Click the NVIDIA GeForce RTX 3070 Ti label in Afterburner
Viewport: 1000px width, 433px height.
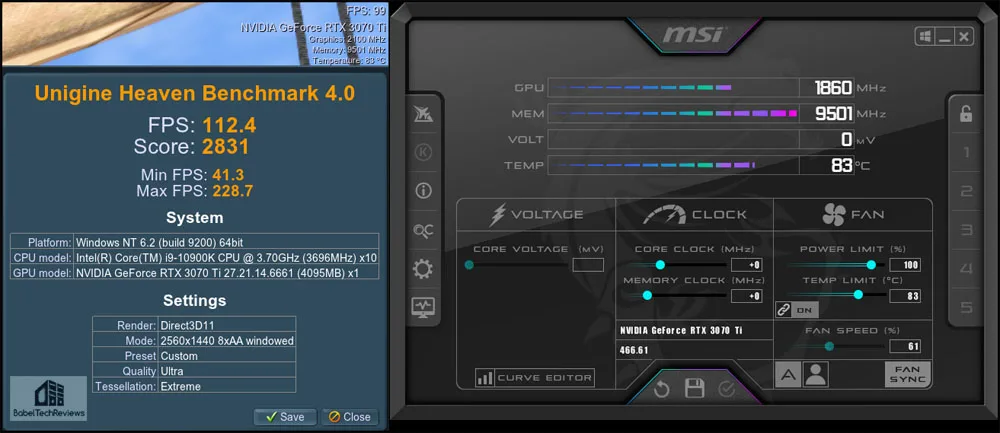pos(680,330)
